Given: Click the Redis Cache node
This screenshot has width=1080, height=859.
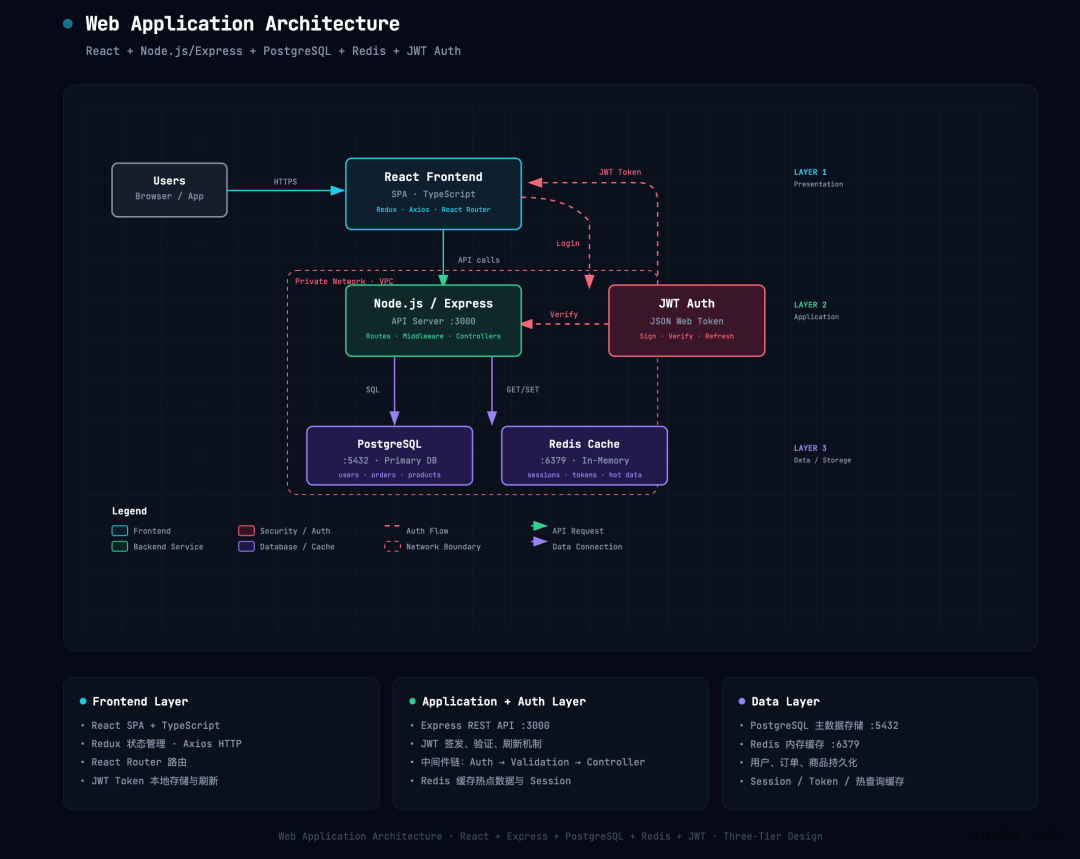Looking at the screenshot, I should pos(584,456).
